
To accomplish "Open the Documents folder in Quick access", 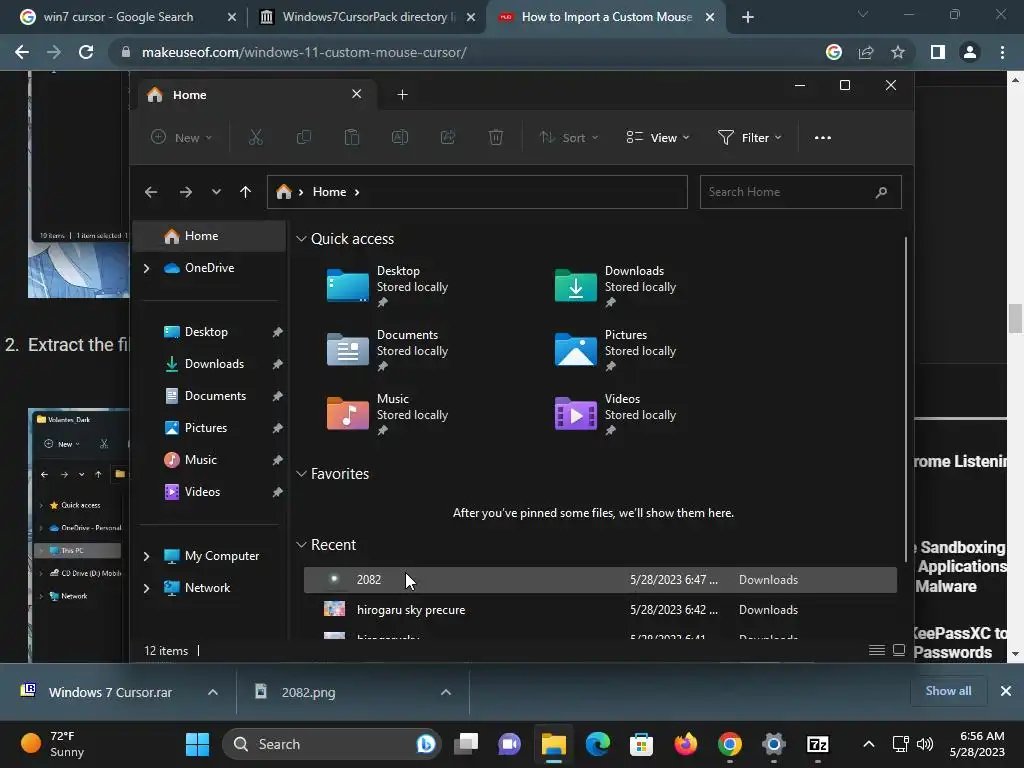I will tap(387, 350).
